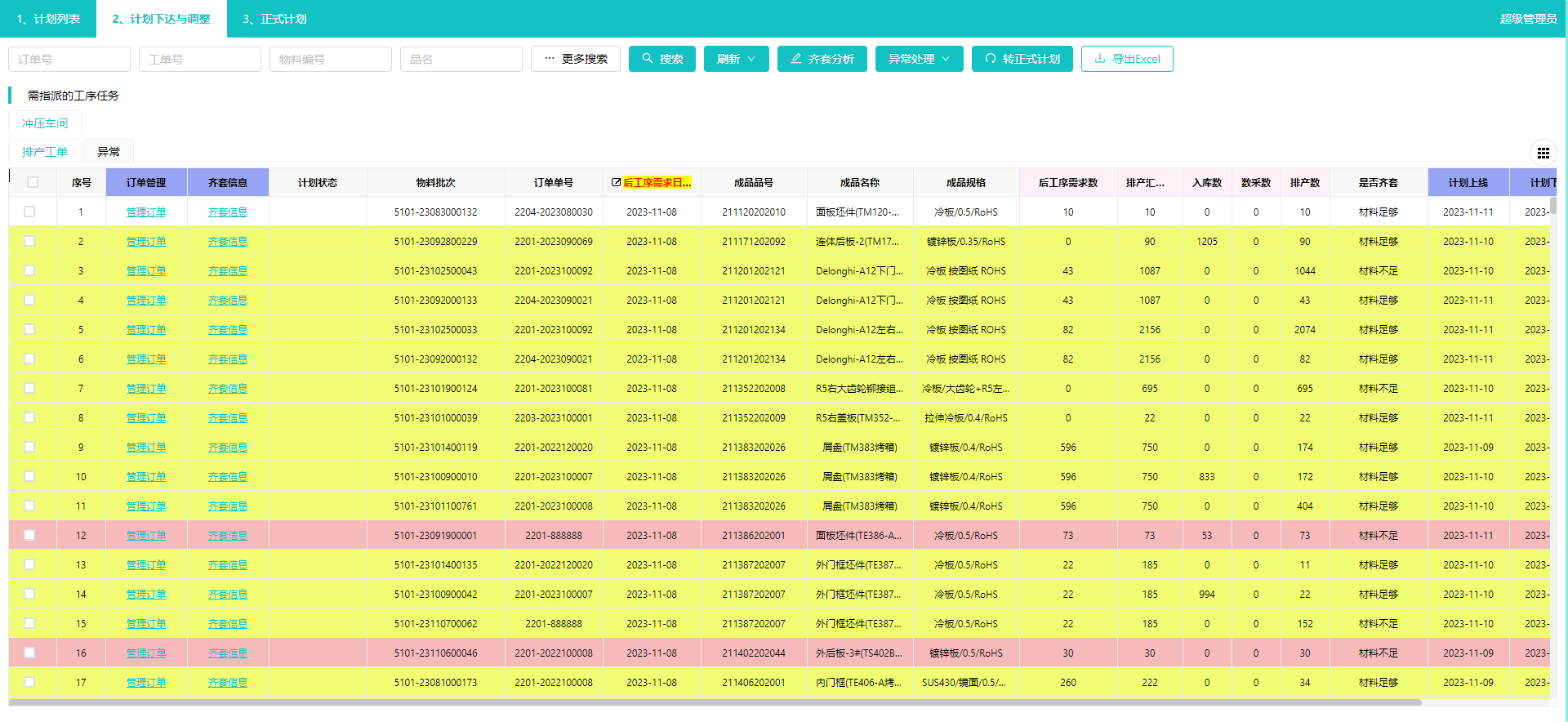Click 计划上线 date in row 9
This screenshot has height=722, width=1568.
[1468, 447]
